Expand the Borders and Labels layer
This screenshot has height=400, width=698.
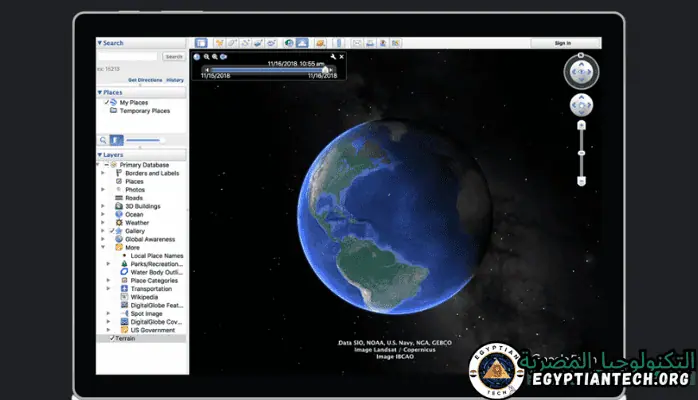pyautogui.click(x=103, y=173)
